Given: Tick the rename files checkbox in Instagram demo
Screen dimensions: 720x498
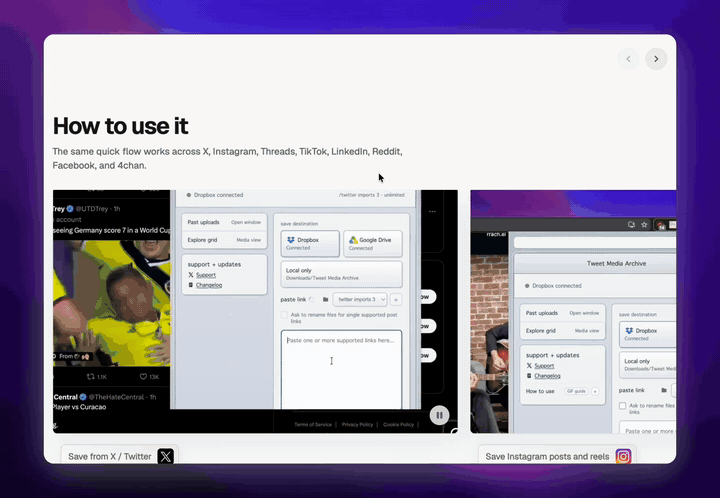Looking at the screenshot, I should pyautogui.click(x=623, y=406).
